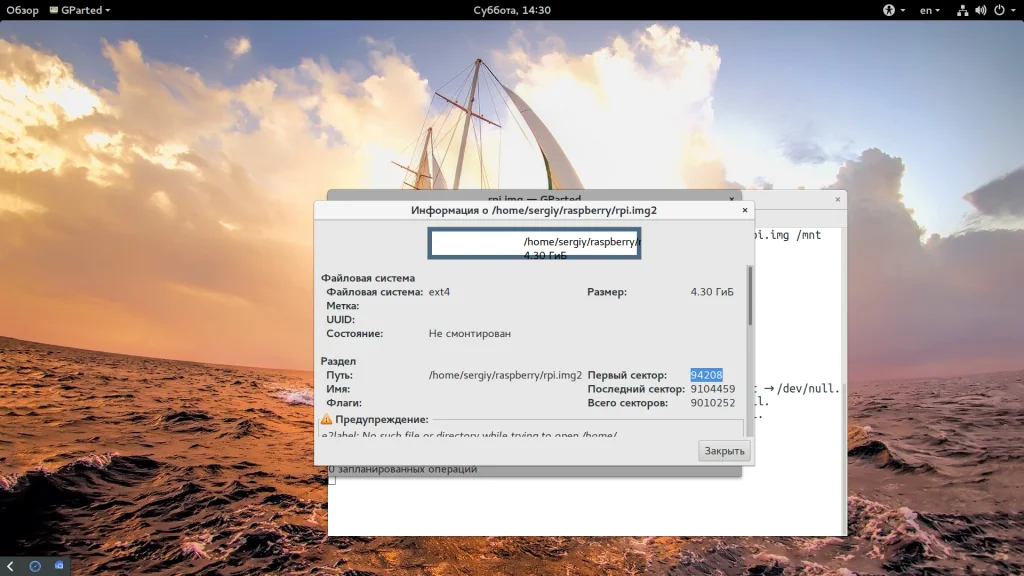Select the last sector value 9104459
Screen dimensions: 1024x576
click(x=712, y=389)
